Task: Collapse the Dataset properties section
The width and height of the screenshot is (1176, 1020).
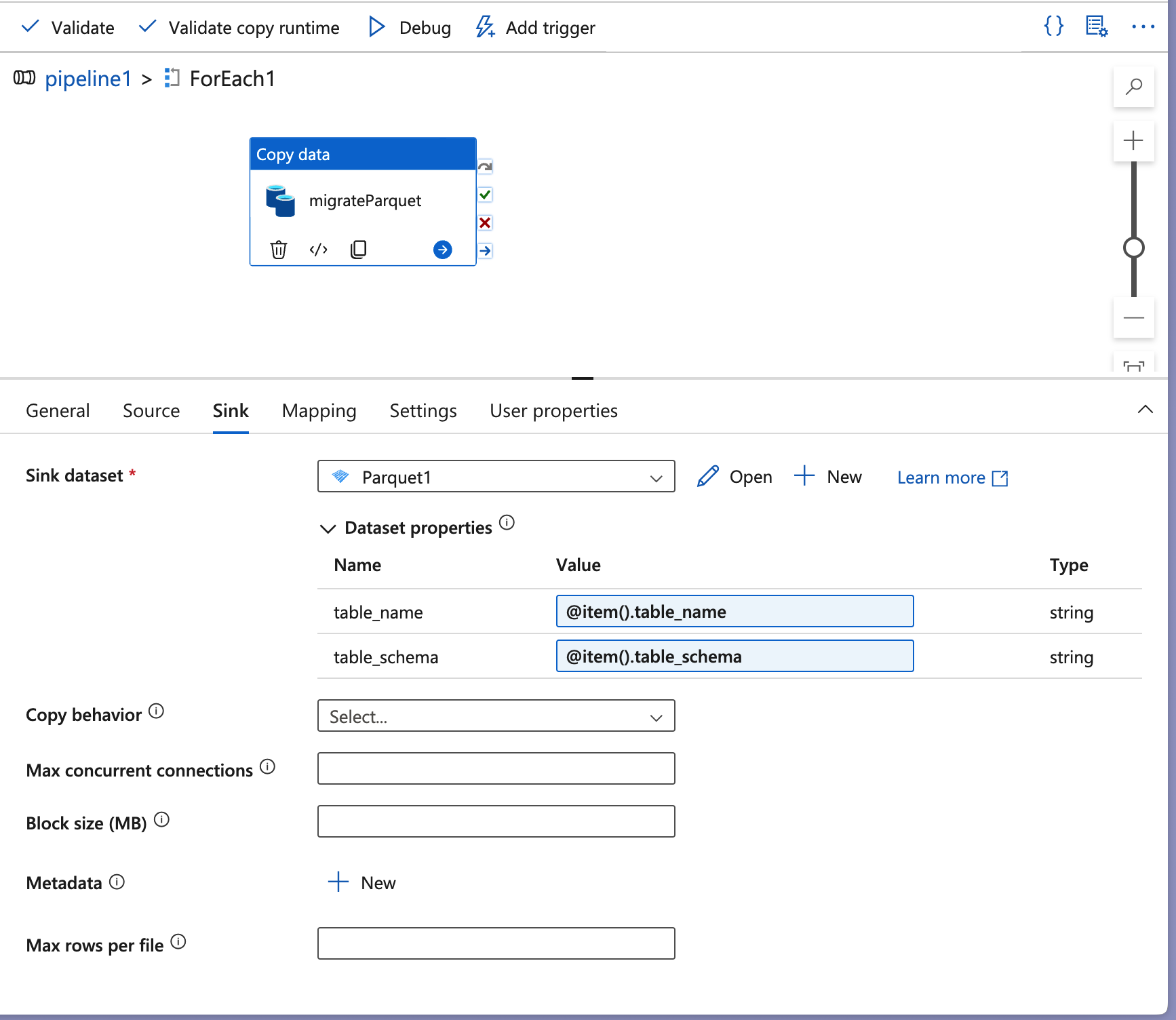Action: tap(328, 529)
